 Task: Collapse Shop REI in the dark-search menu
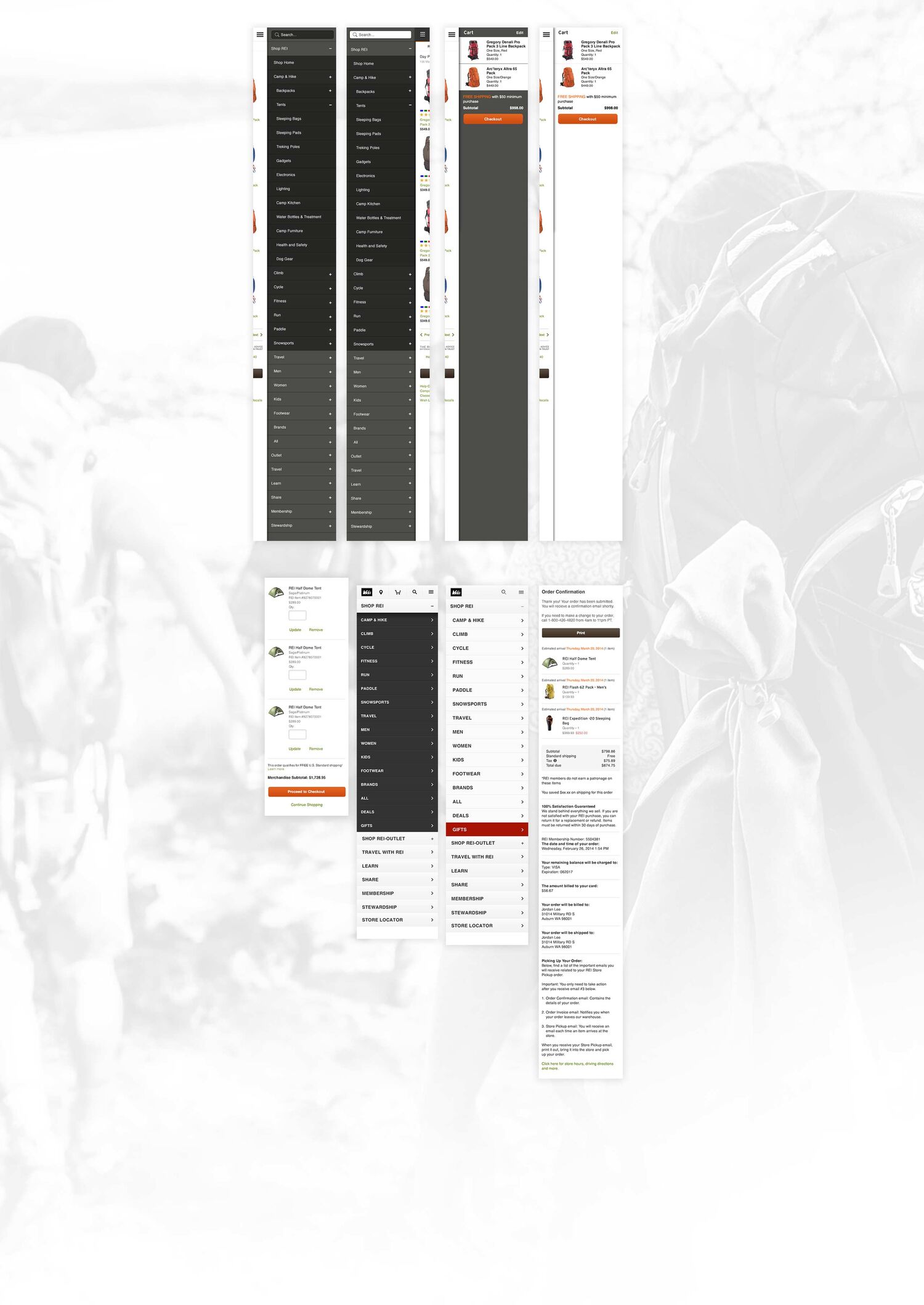[x=330, y=49]
